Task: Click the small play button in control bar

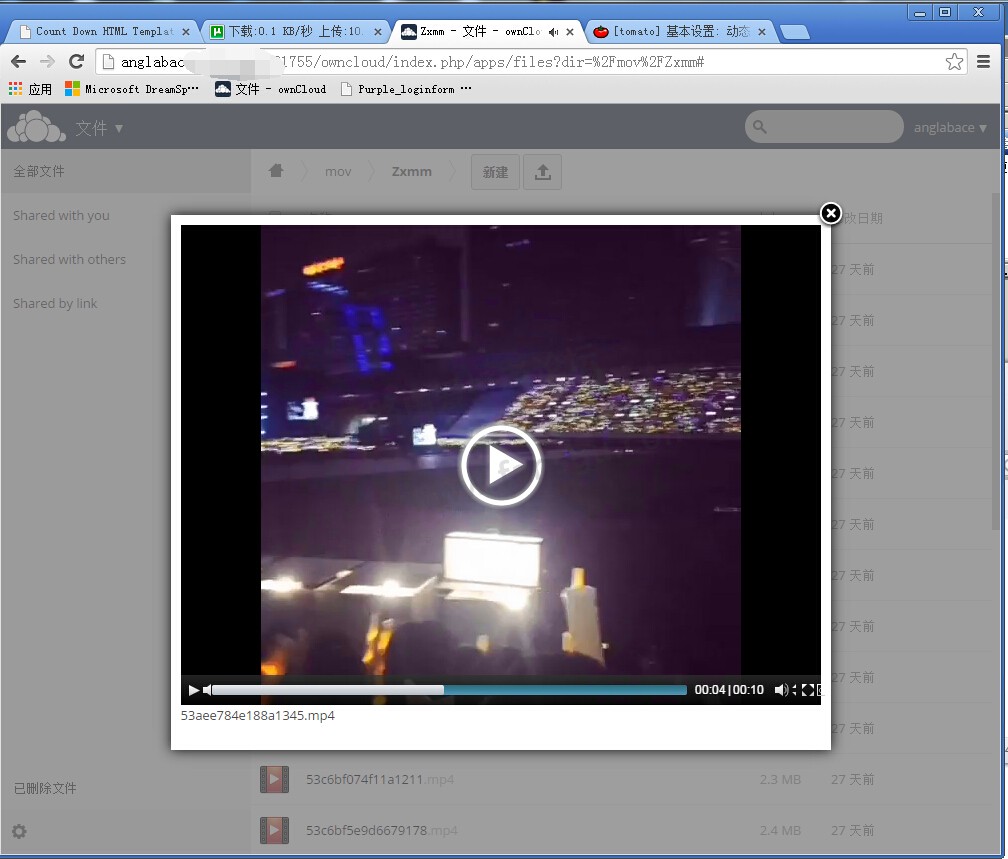Action: coord(194,690)
